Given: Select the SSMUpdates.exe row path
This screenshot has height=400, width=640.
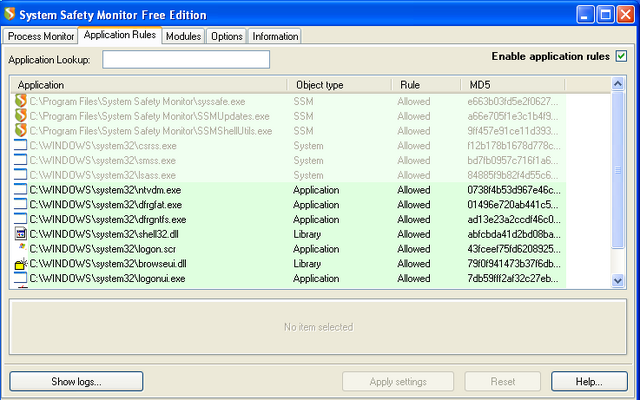Looking at the screenshot, I should tap(149, 116).
